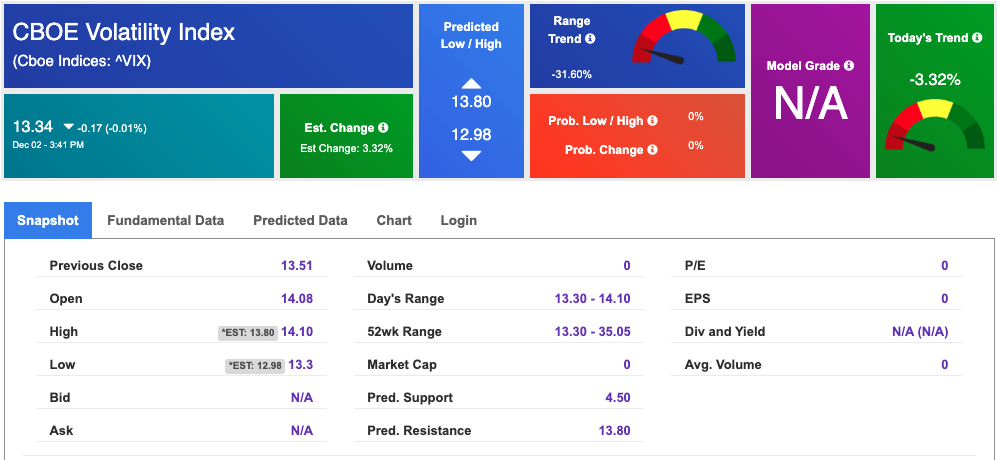Click the Range Trend info icon
The image size is (998, 460).
tap(590, 39)
